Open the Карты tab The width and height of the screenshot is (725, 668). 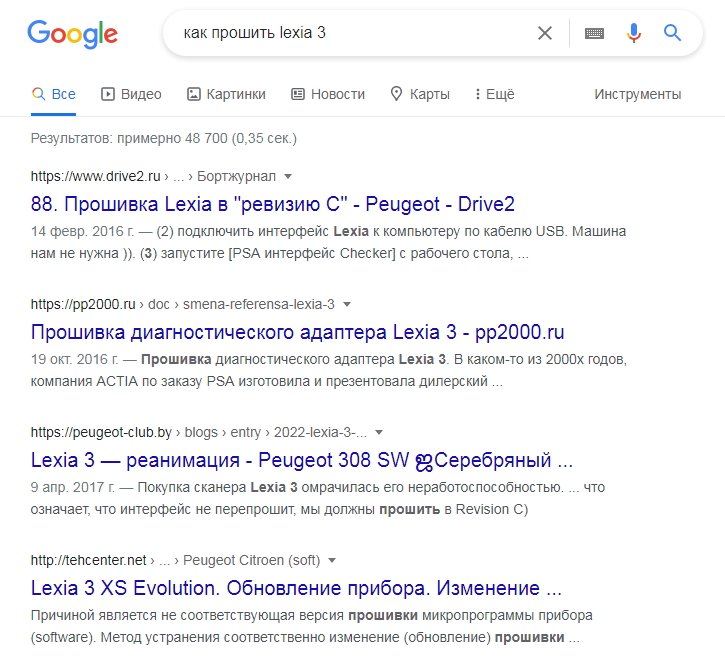click(420, 94)
